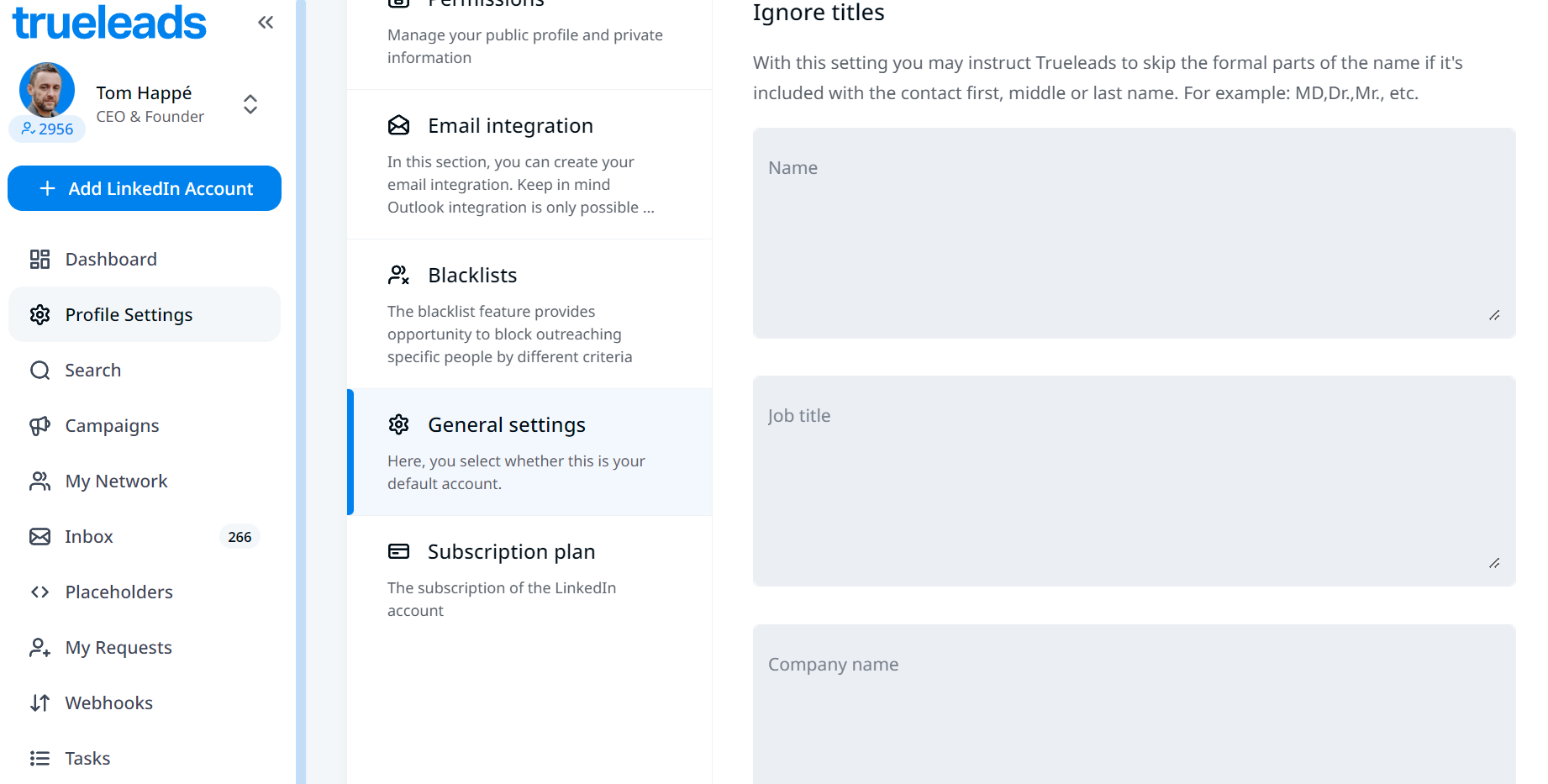Image resolution: width=1548 pixels, height=784 pixels.
Task: Expand account switcher next to Tom Happé
Action: 250,104
